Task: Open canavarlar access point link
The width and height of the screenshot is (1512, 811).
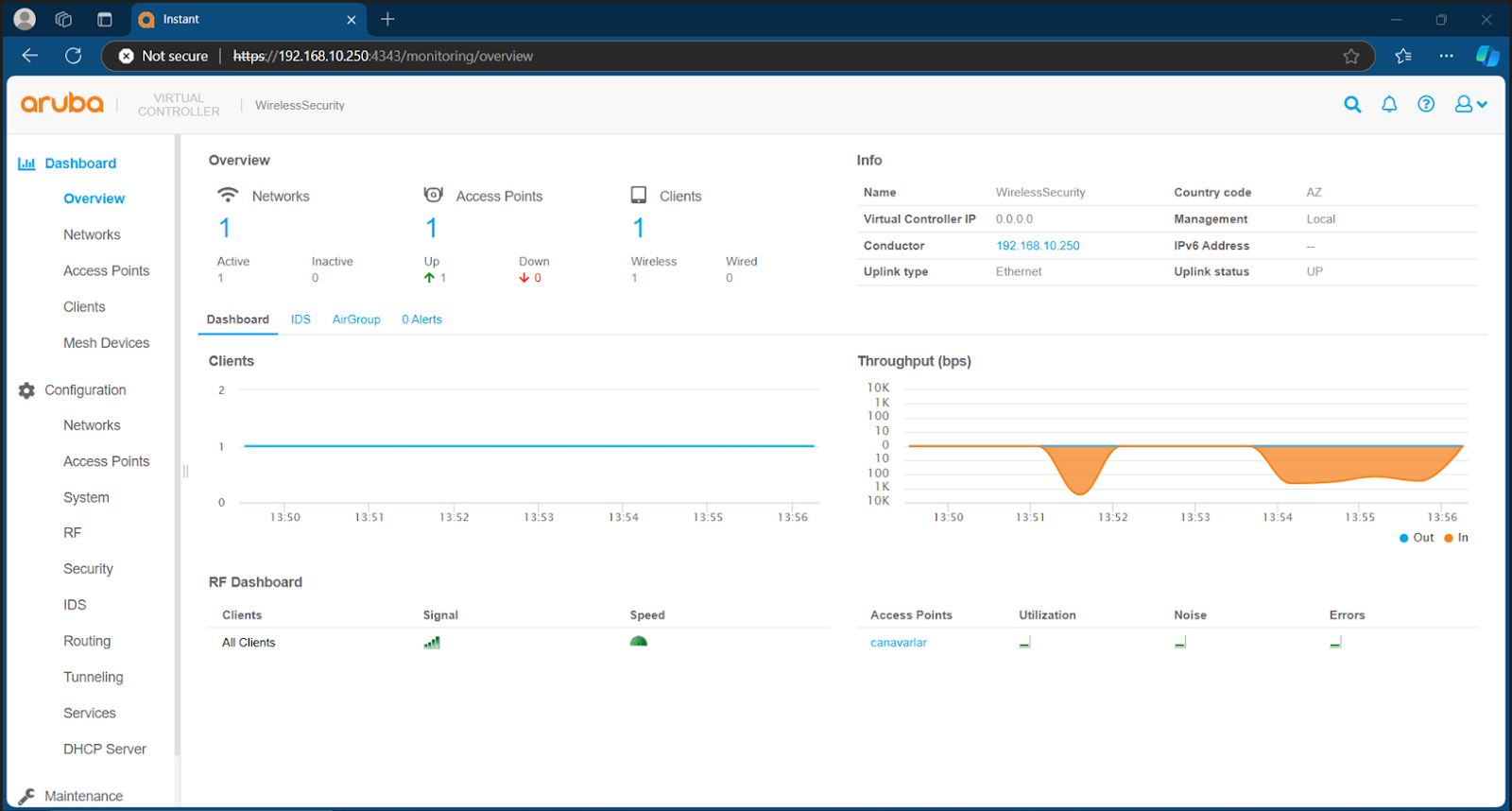Action: pos(899,643)
